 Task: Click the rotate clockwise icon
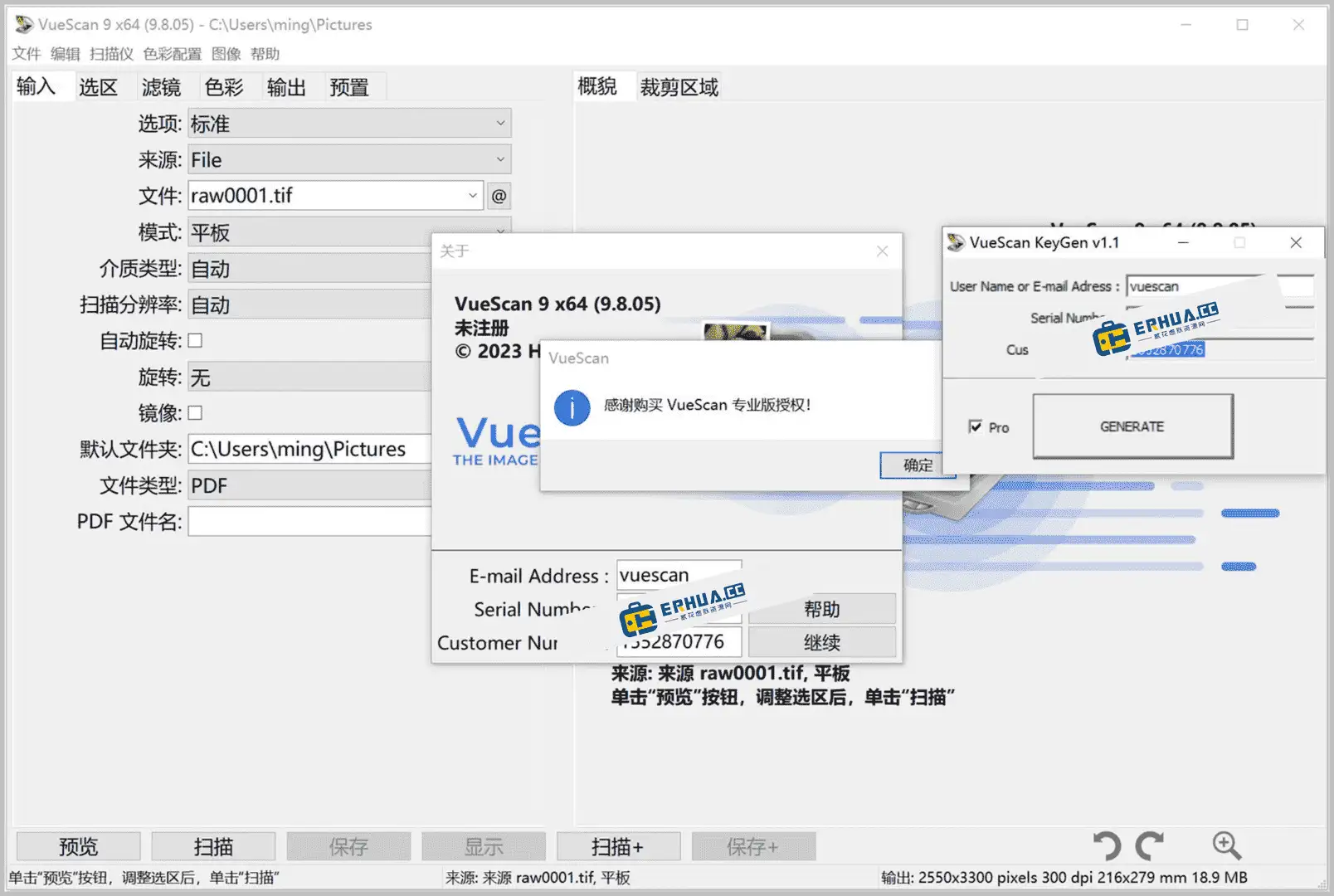[x=1150, y=845]
